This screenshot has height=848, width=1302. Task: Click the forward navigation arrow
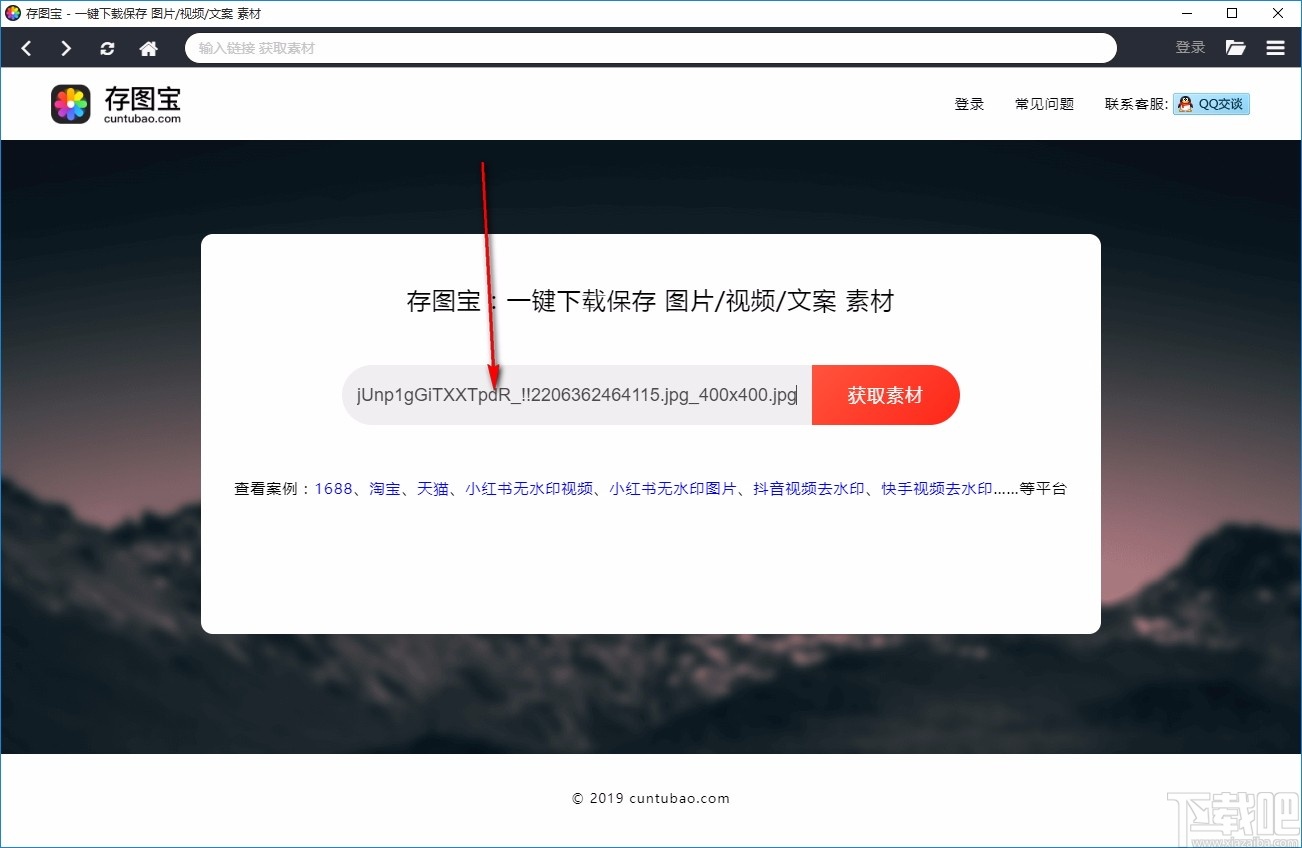(66, 47)
